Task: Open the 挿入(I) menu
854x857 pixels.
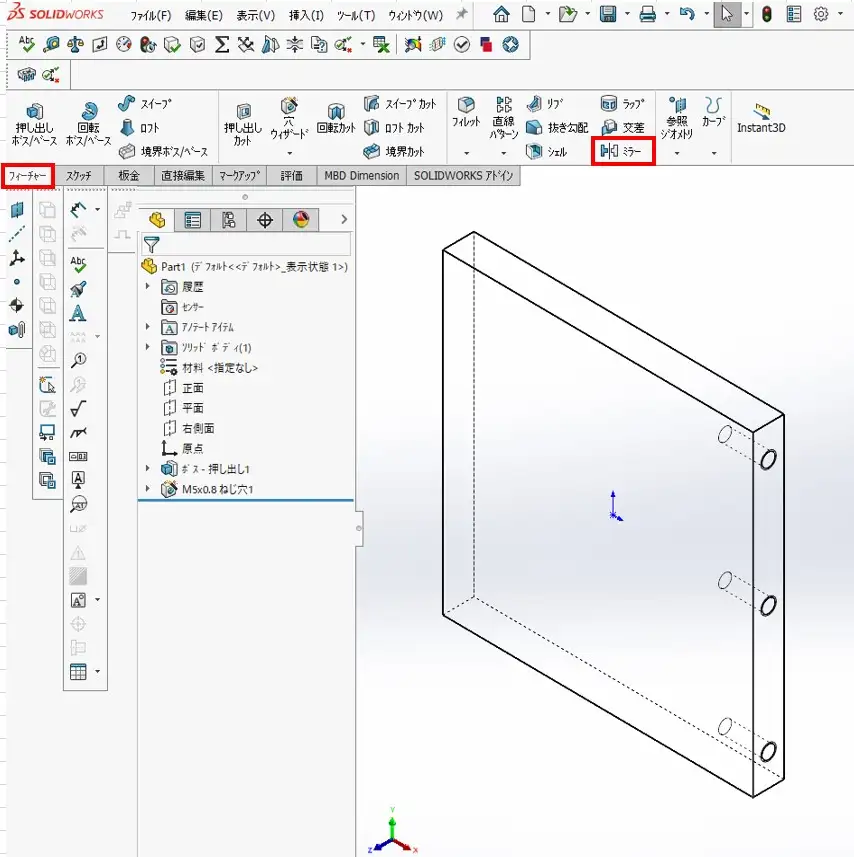Action: coord(306,15)
